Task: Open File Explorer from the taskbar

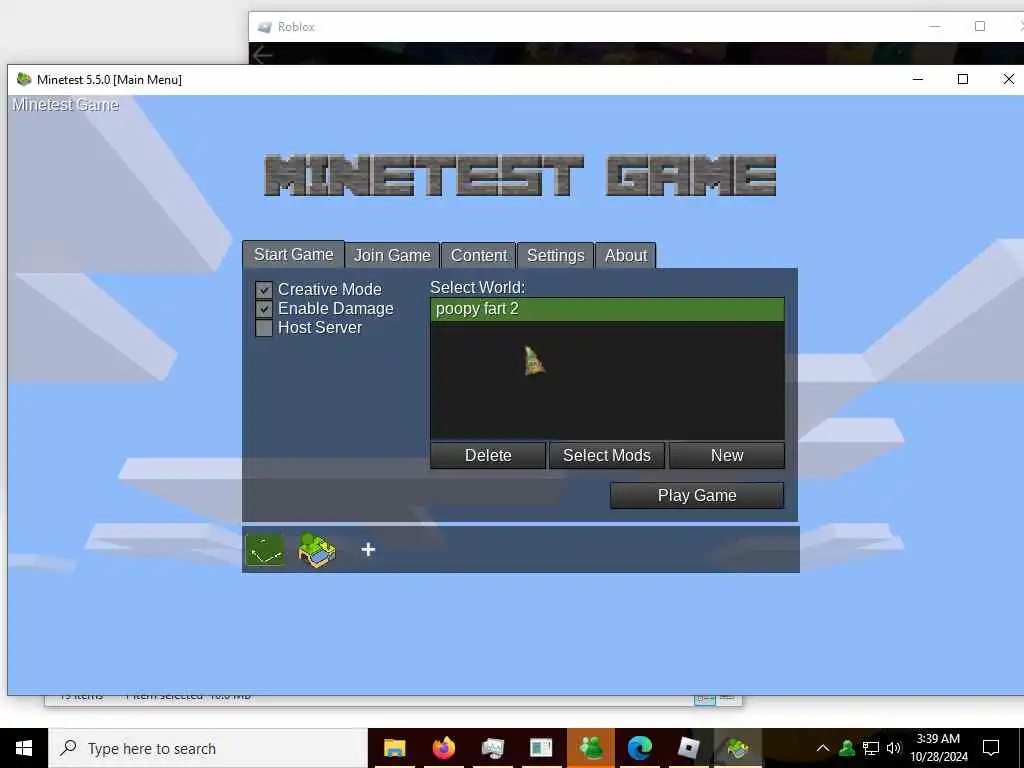Action: coord(394,748)
